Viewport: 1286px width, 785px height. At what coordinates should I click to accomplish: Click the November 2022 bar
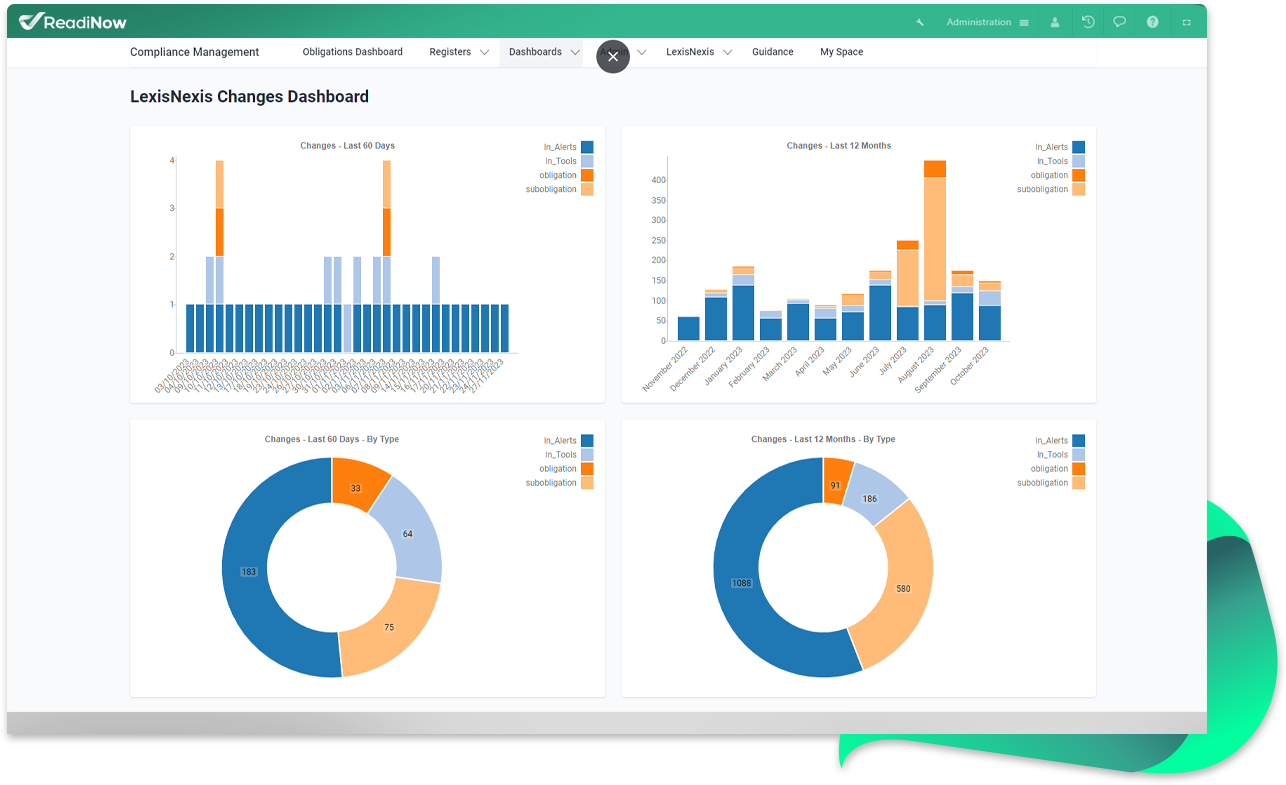(x=689, y=328)
